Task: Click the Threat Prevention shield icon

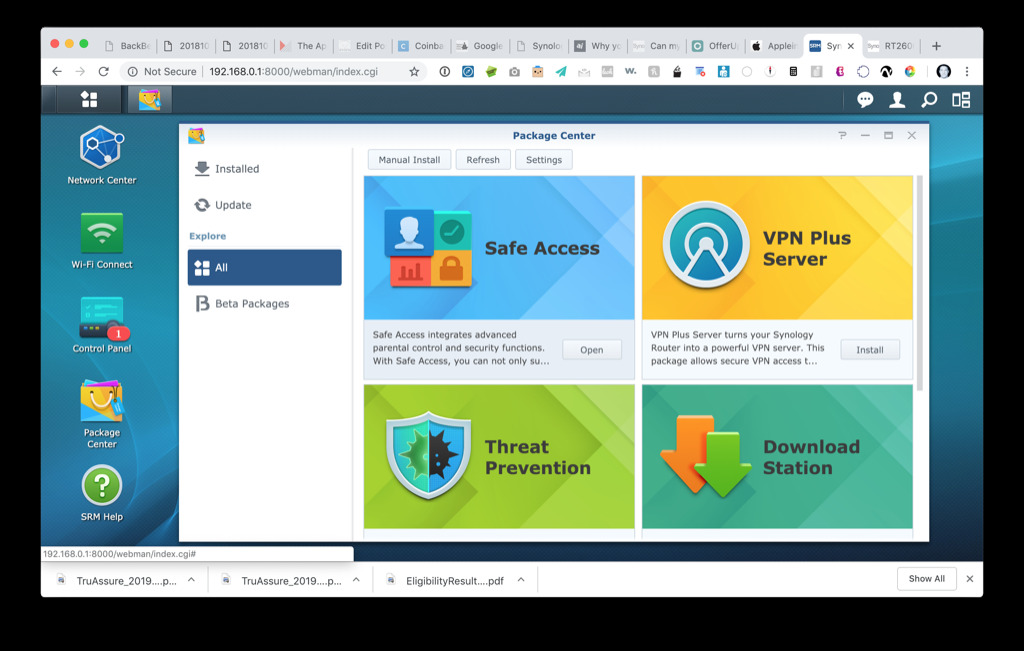Action: (428, 455)
